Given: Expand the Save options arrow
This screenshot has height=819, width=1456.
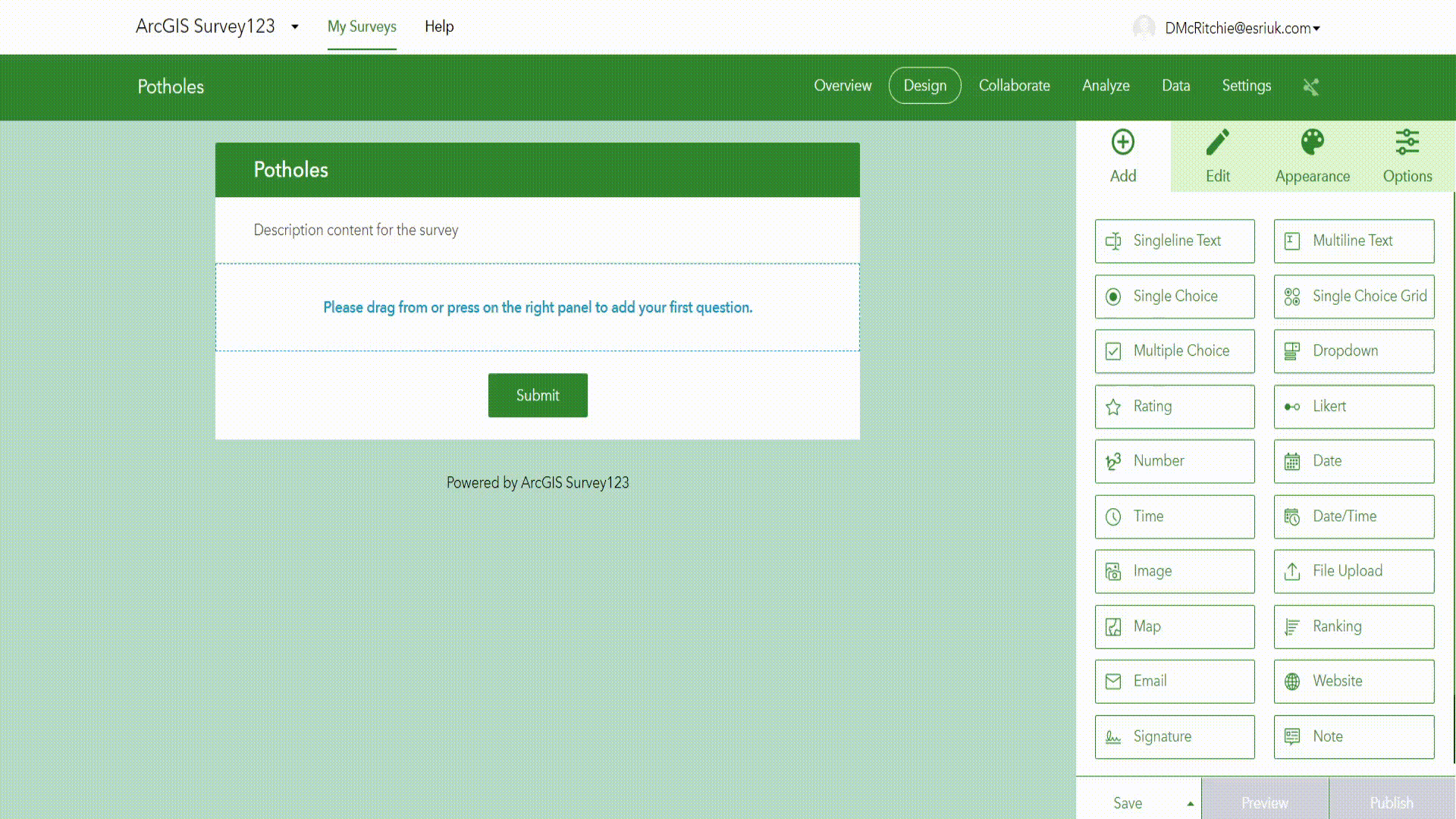Looking at the screenshot, I should point(1190,803).
